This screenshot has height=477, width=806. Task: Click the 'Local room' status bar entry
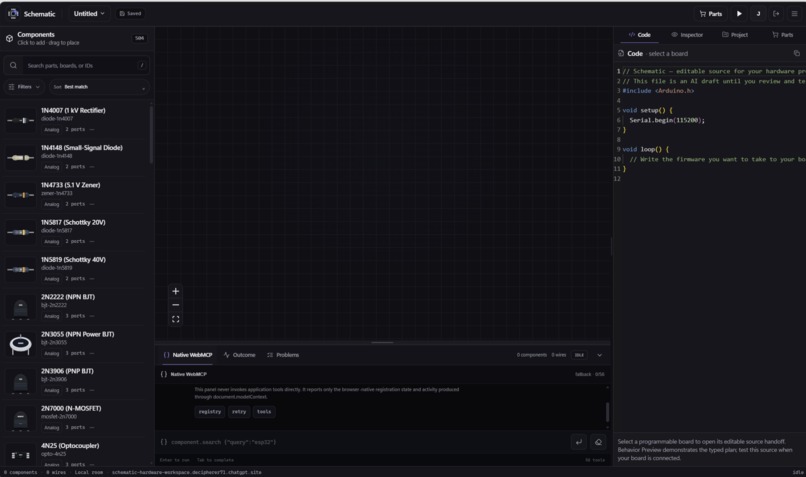click(89, 472)
